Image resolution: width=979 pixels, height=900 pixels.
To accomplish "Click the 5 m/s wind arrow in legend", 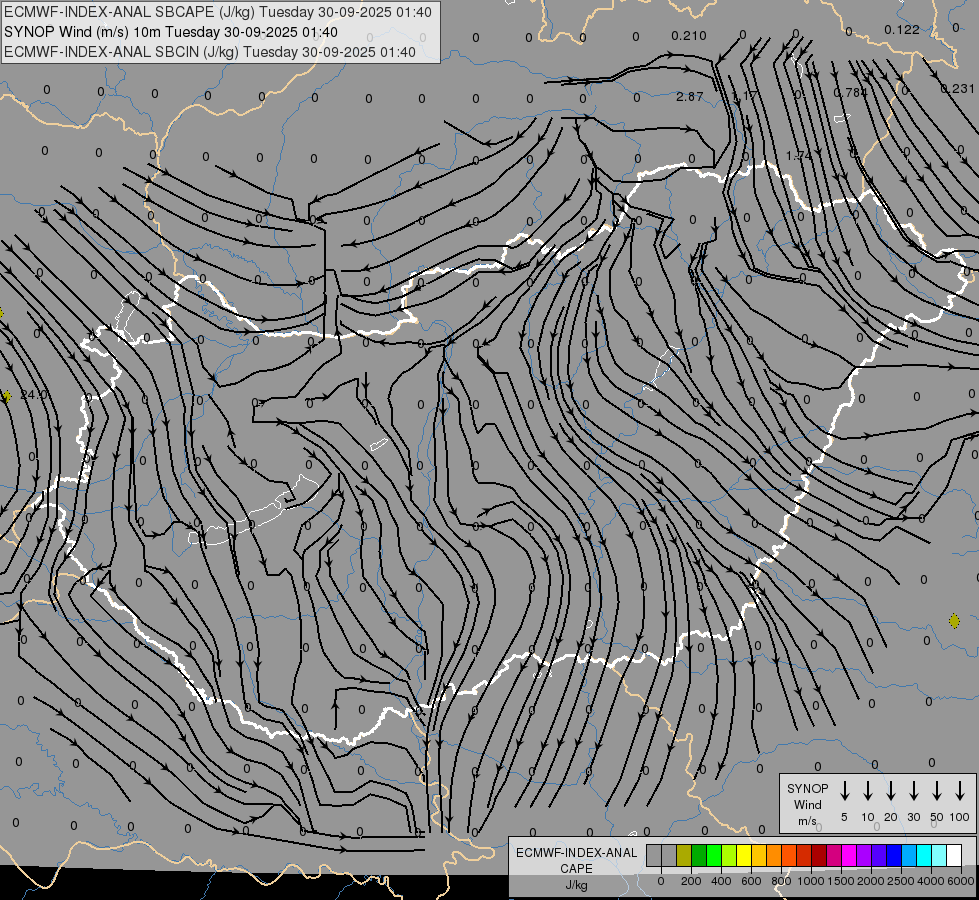I will click(x=844, y=791).
